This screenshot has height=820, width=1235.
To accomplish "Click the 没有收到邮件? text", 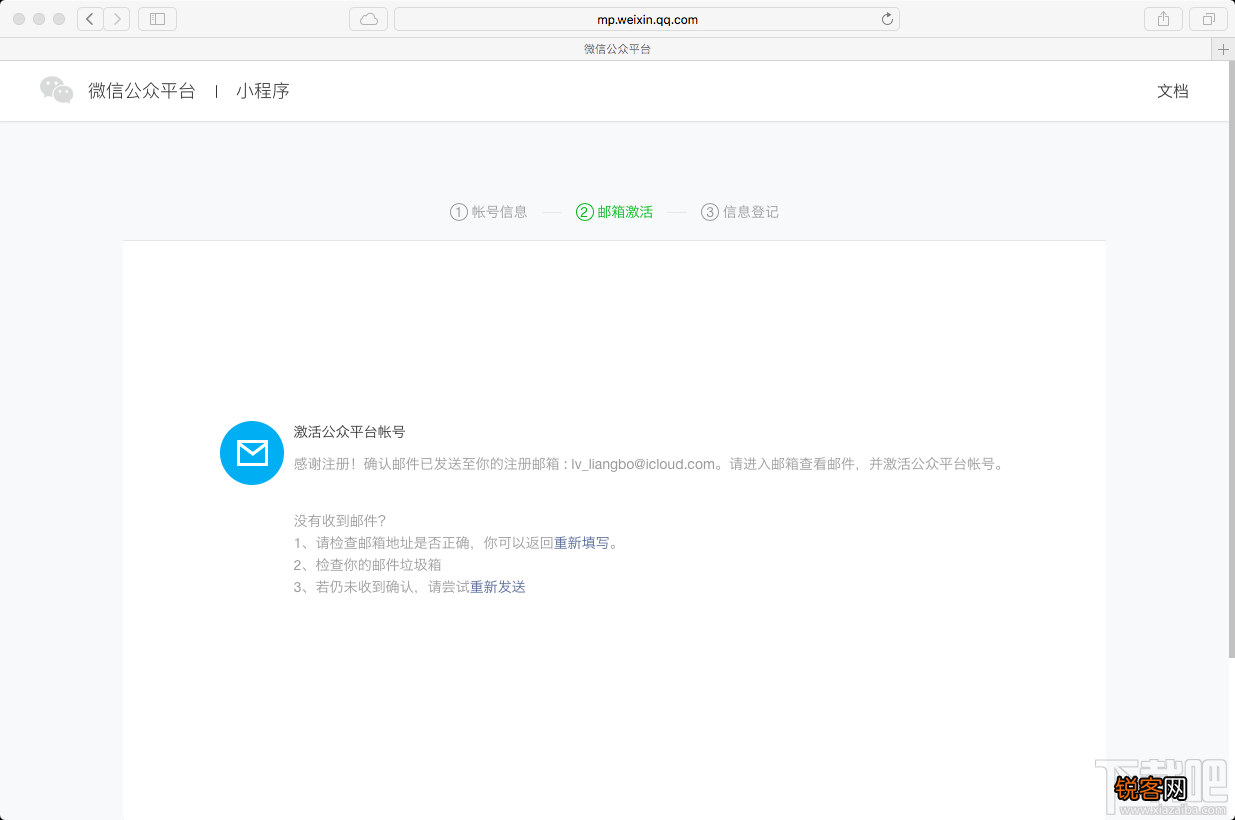I will tap(340, 521).
